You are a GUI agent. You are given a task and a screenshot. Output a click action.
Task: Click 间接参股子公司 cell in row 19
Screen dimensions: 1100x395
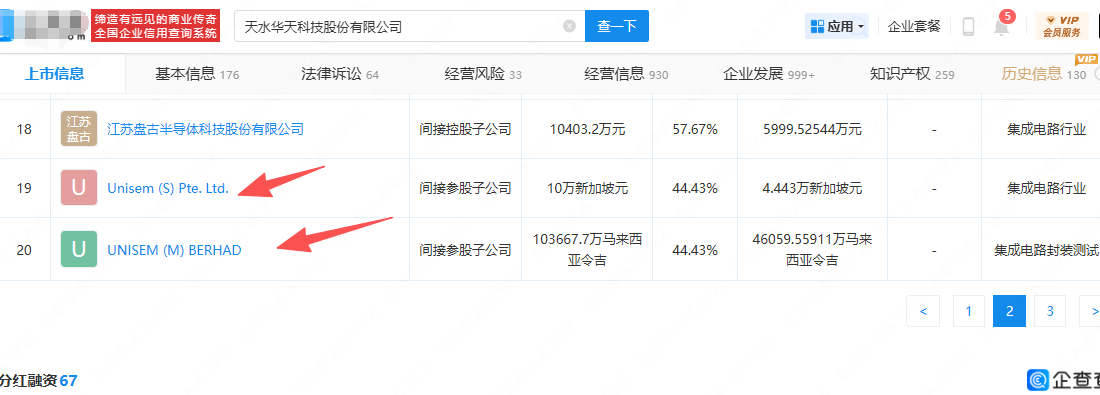465,189
